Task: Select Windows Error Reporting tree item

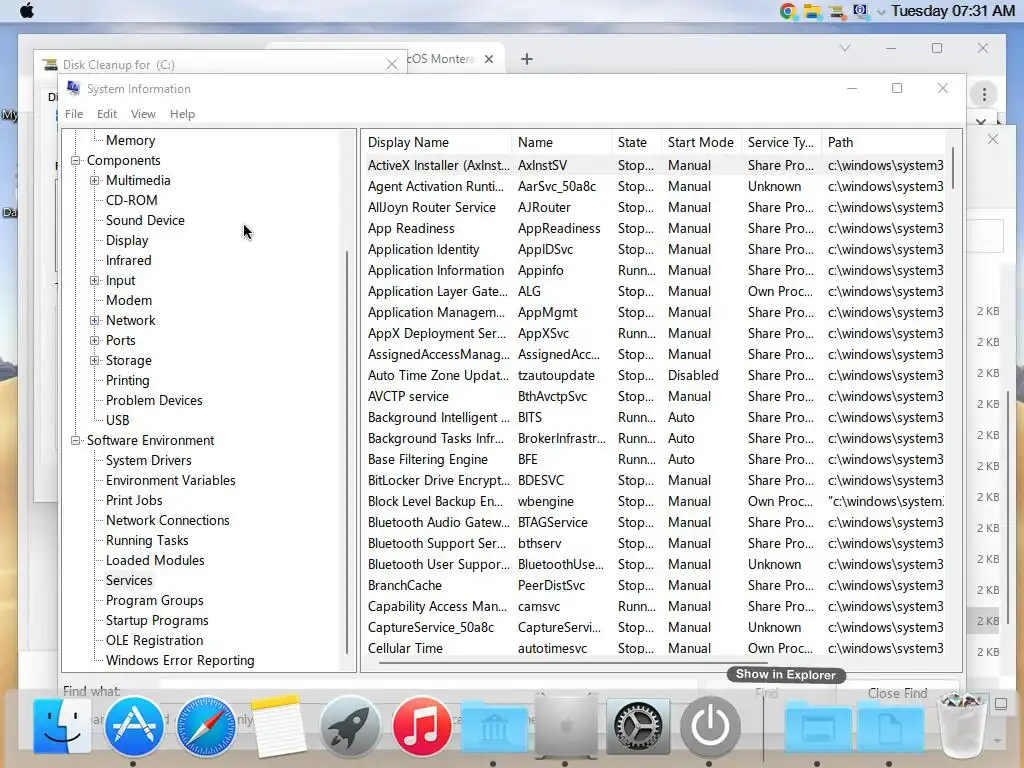Action: click(x=180, y=660)
